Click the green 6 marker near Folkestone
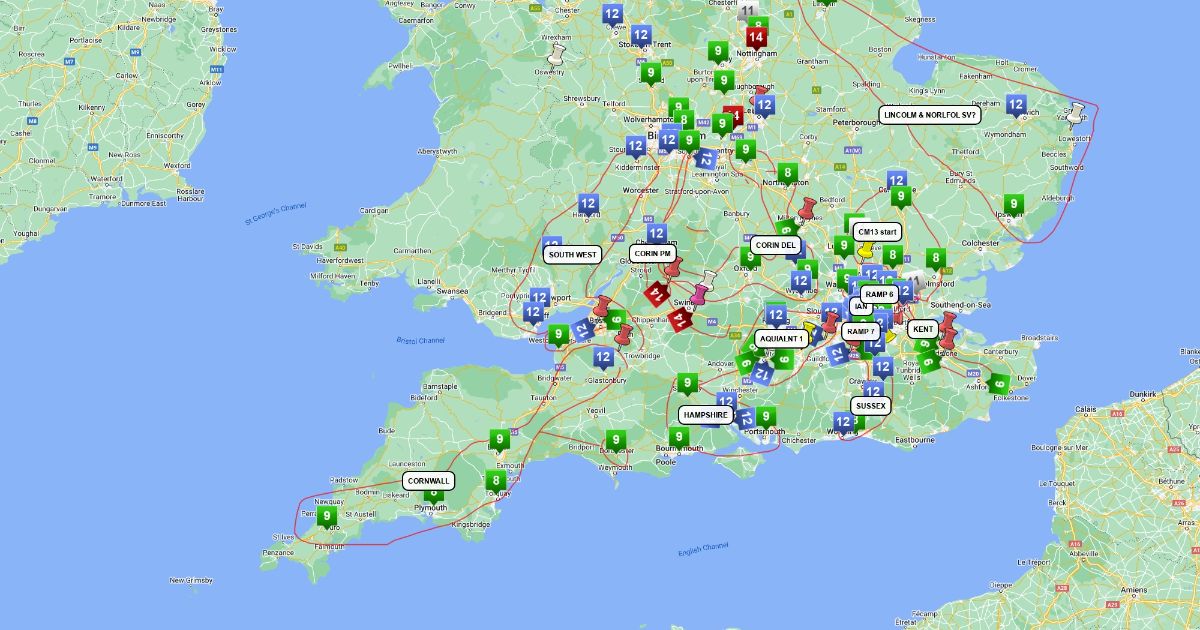 pos(999,384)
